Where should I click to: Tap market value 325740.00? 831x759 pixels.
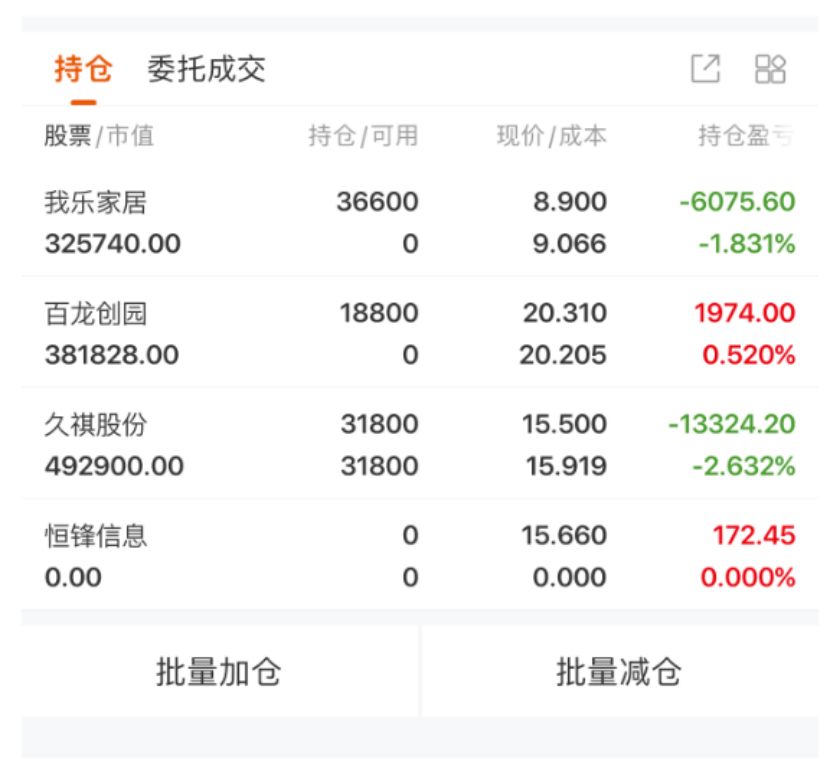[x=113, y=244]
